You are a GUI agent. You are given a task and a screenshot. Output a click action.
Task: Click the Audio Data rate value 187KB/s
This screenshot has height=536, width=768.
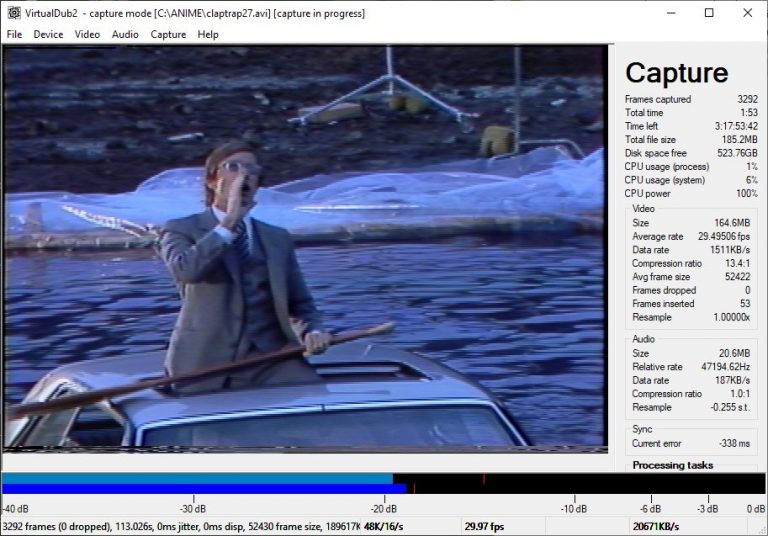[732, 380]
